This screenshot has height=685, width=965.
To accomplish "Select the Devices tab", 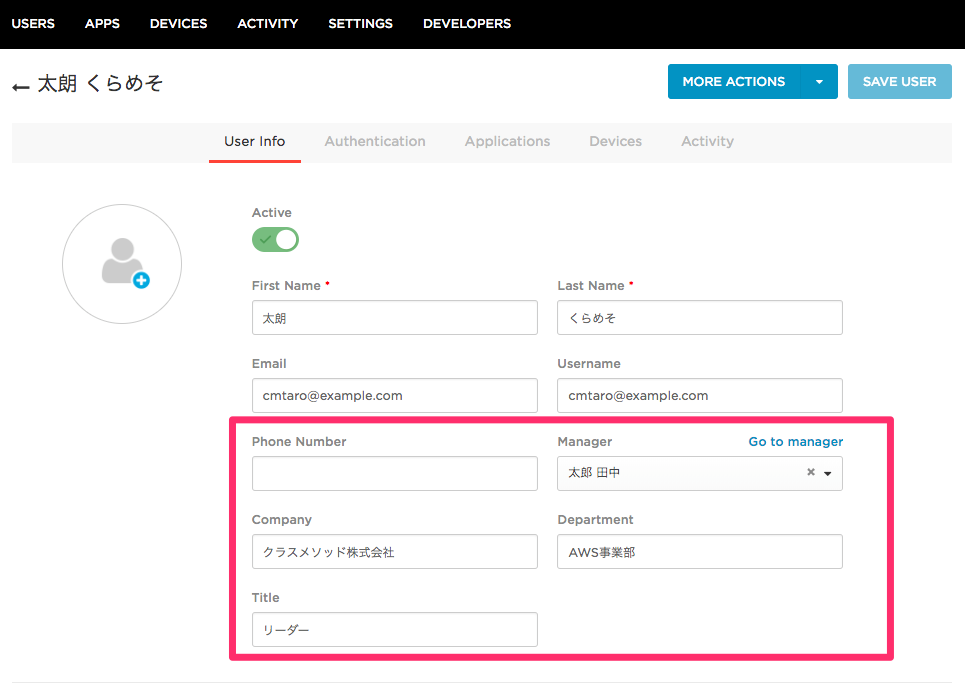I will (x=615, y=141).
